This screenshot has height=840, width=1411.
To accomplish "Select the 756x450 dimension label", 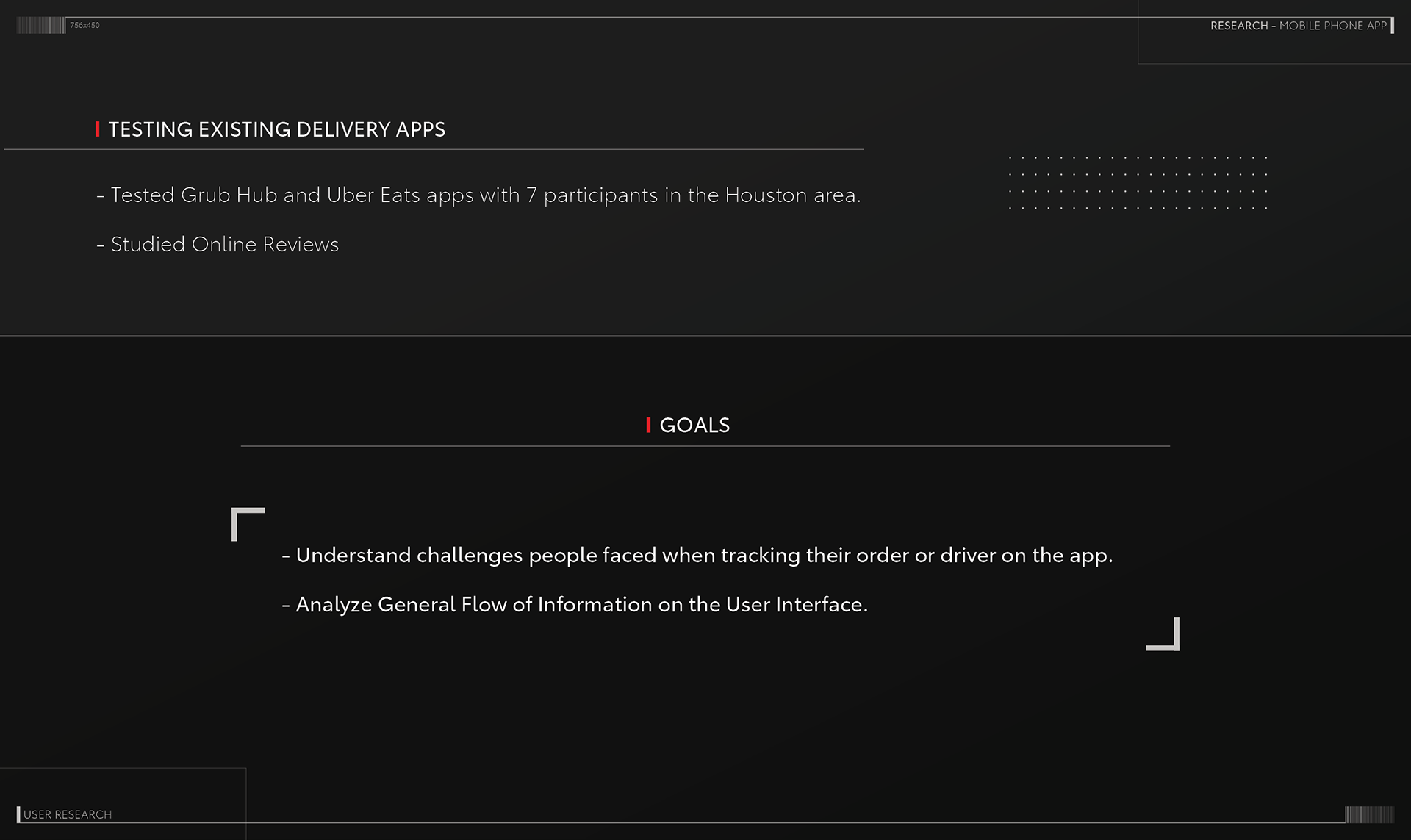I will coord(85,26).
